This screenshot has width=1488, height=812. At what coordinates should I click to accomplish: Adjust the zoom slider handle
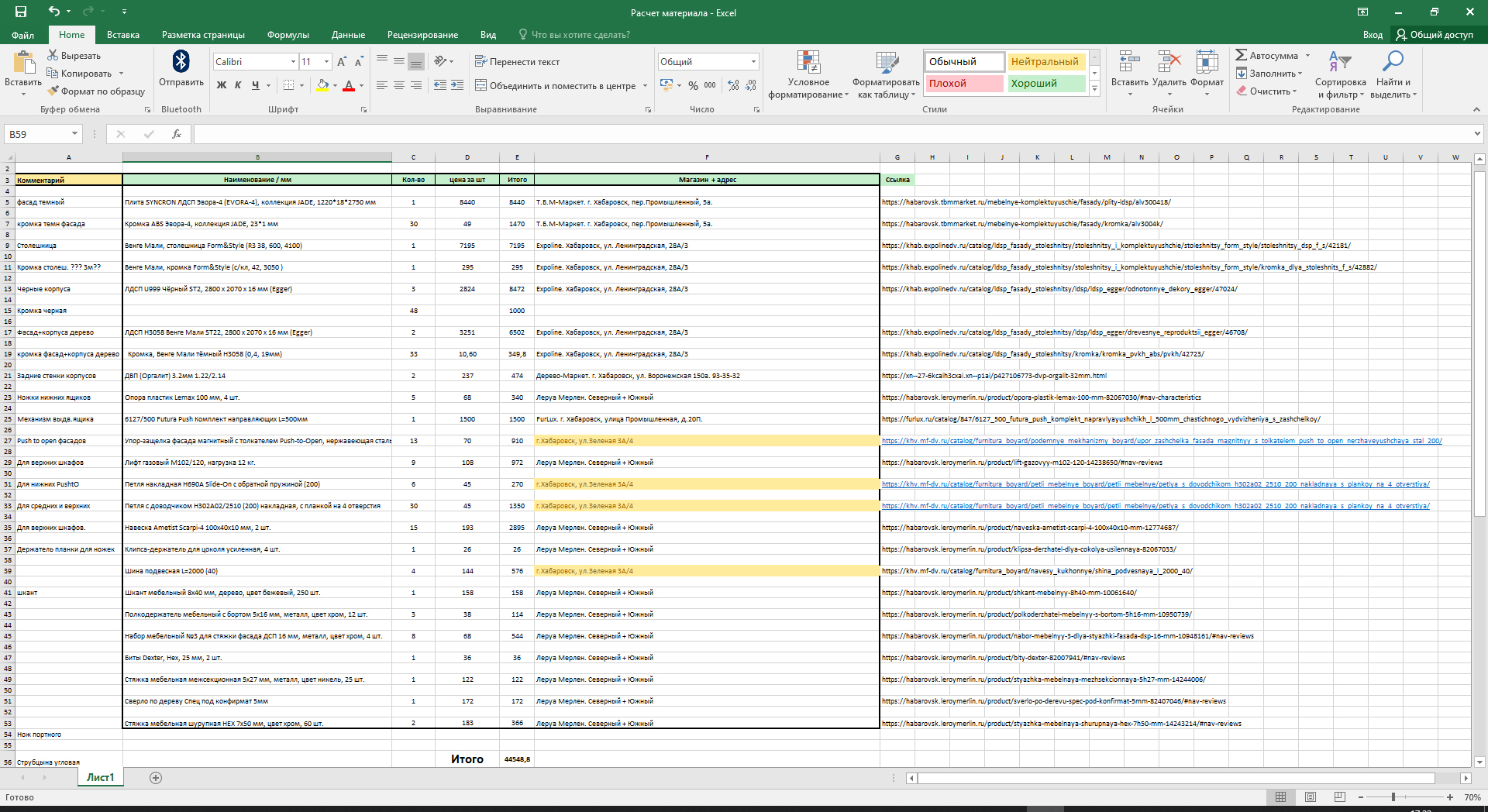[x=1393, y=797]
